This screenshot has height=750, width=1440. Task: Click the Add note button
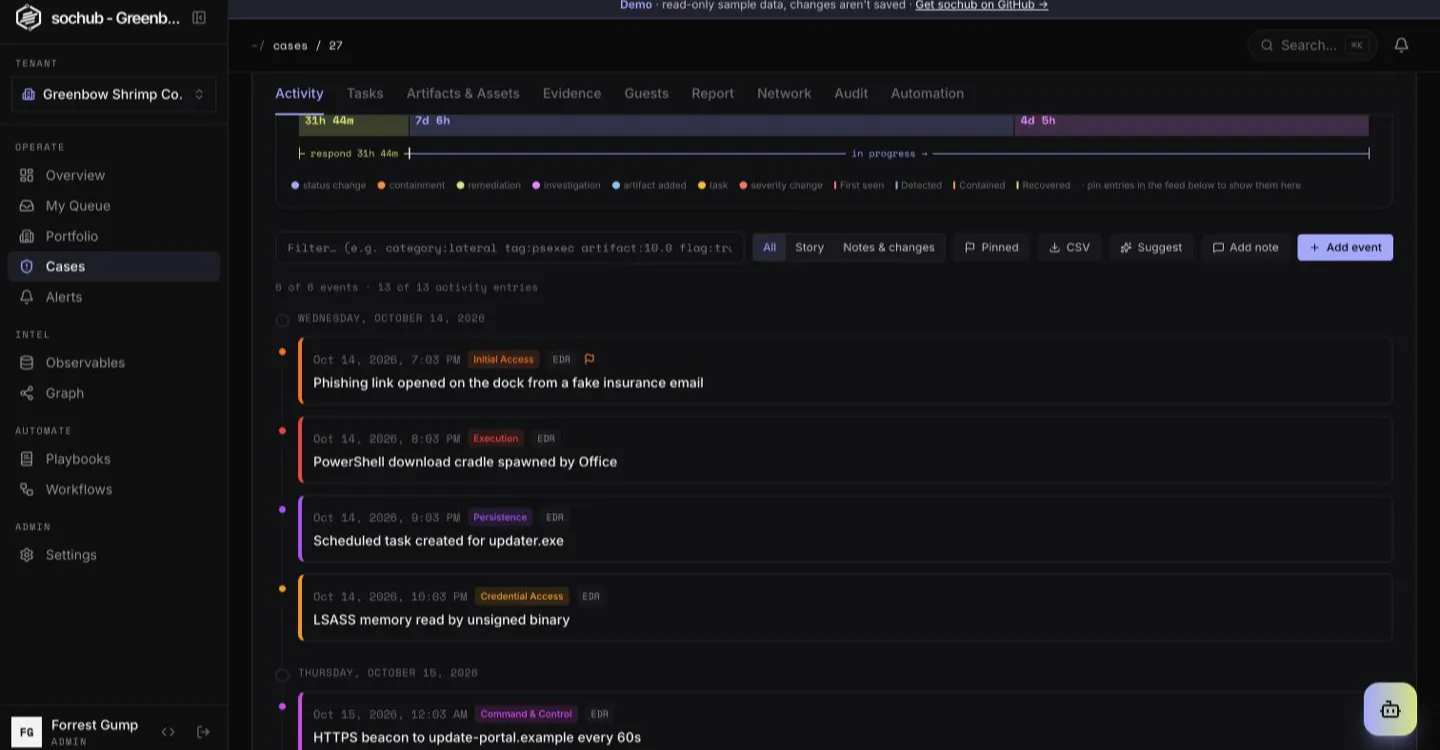click(1246, 247)
